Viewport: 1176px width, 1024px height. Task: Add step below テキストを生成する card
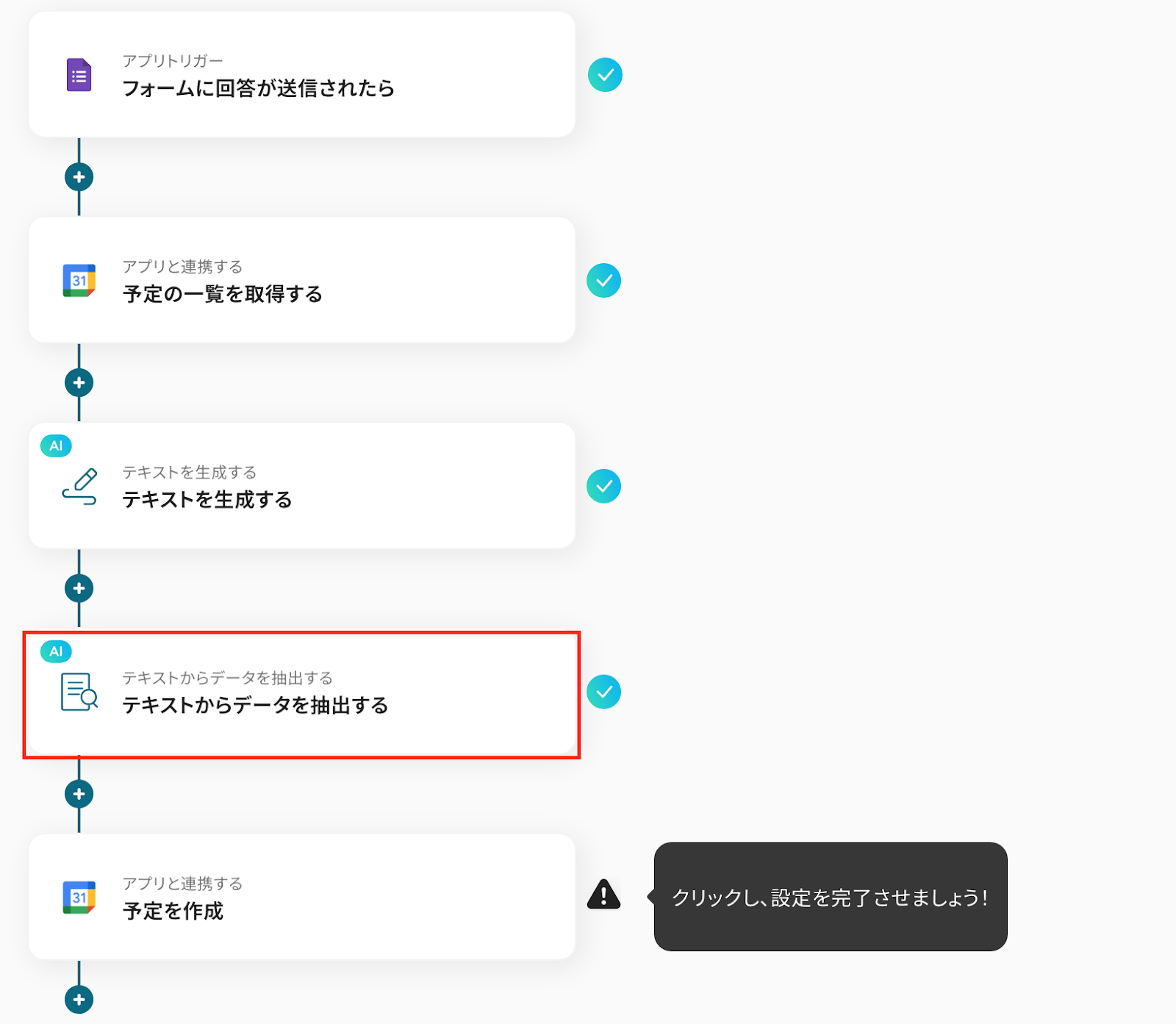79,588
